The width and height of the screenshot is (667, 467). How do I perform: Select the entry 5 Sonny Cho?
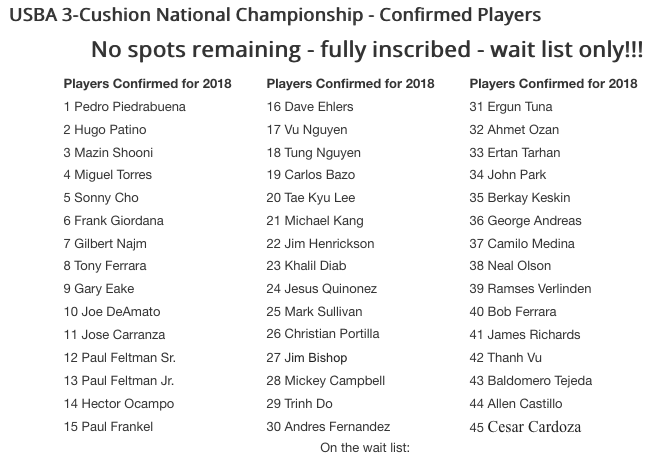[101, 198]
